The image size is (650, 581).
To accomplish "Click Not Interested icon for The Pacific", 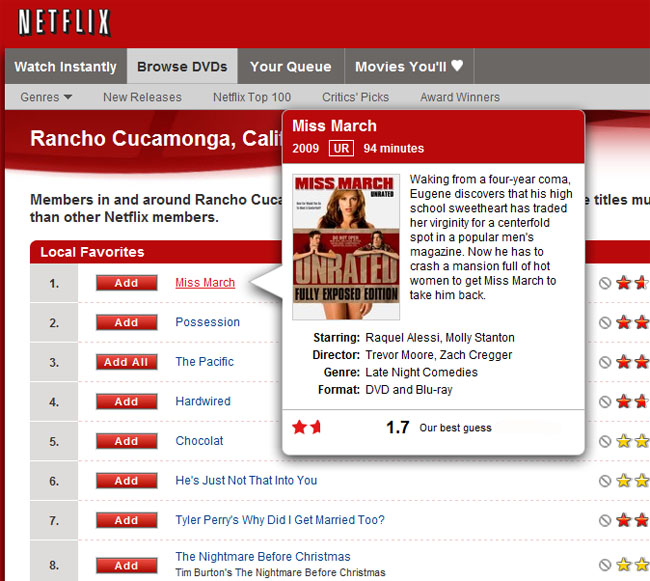I will [605, 362].
